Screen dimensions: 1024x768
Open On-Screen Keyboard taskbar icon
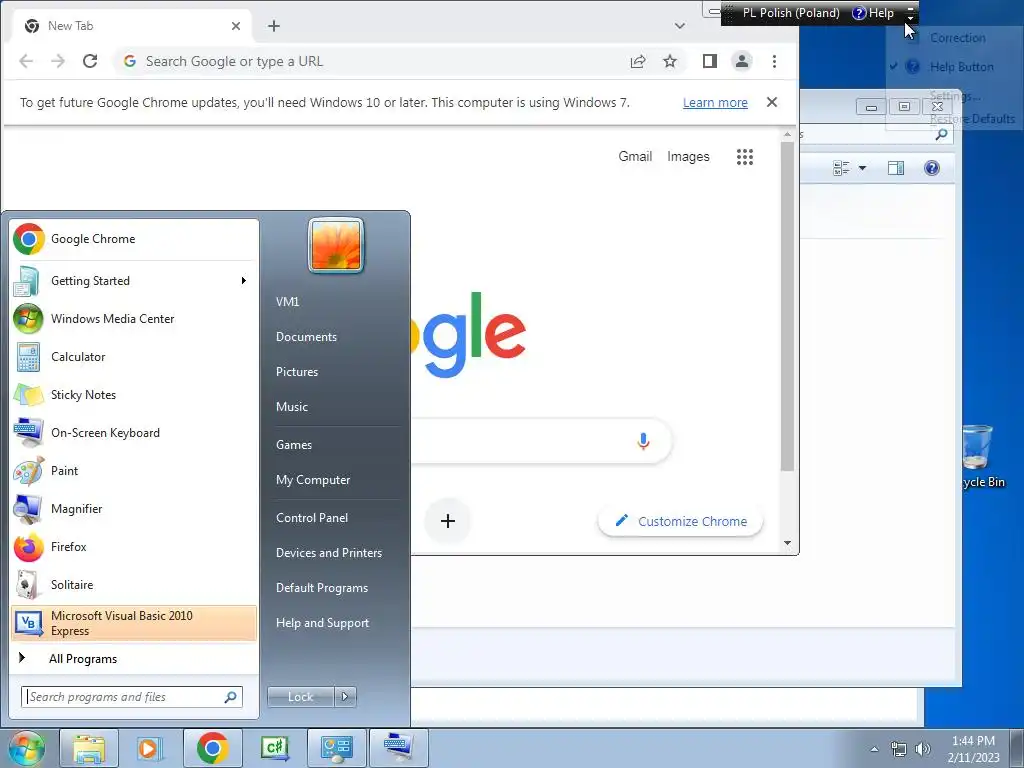pyautogui.click(x=398, y=748)
